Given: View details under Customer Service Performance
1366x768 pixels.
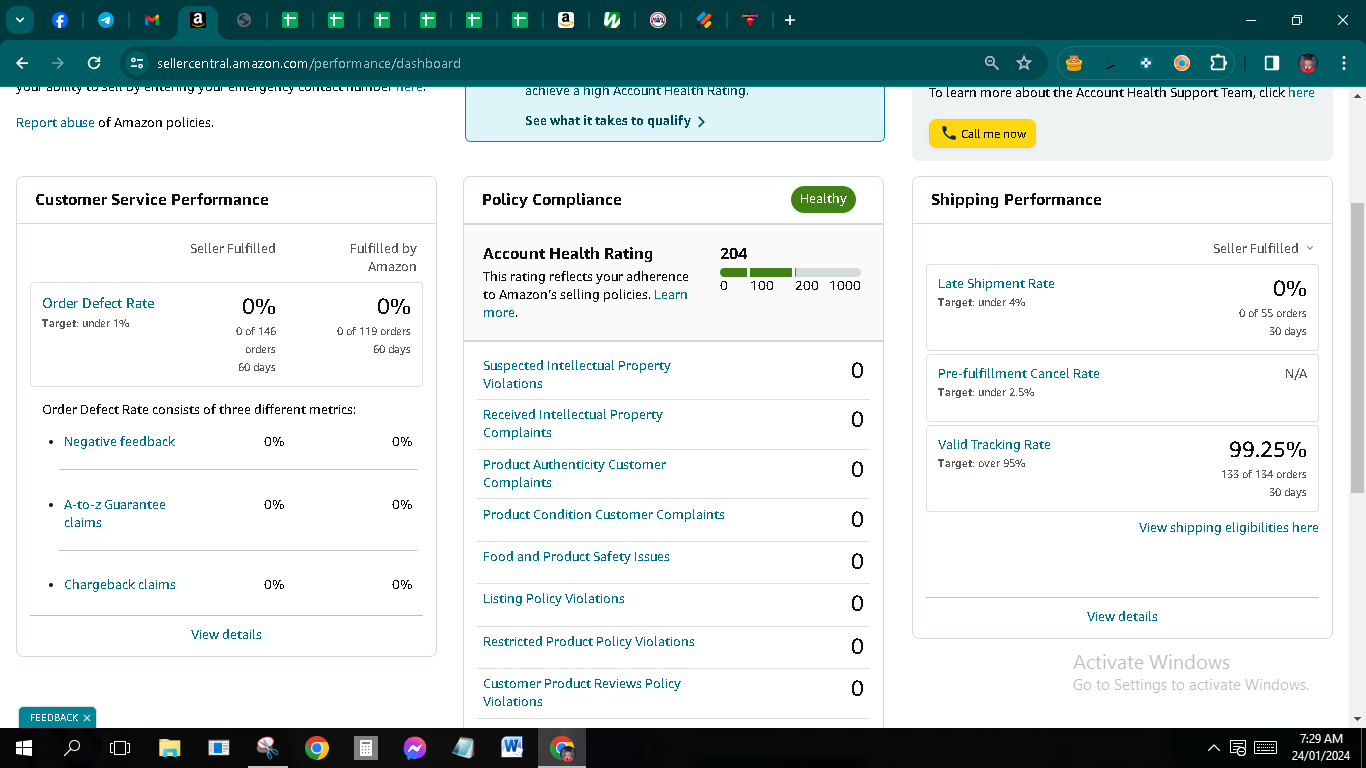Looking at the screenshot, I should point(226,634).
